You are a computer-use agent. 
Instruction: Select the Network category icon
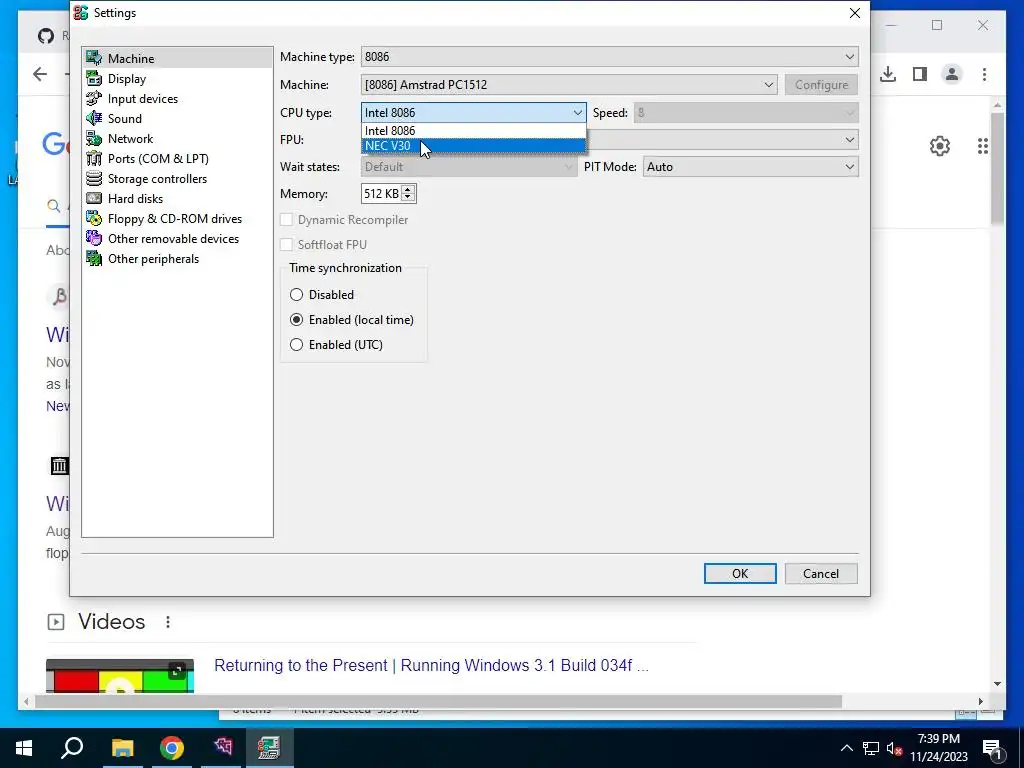click(x=94, y=138)
